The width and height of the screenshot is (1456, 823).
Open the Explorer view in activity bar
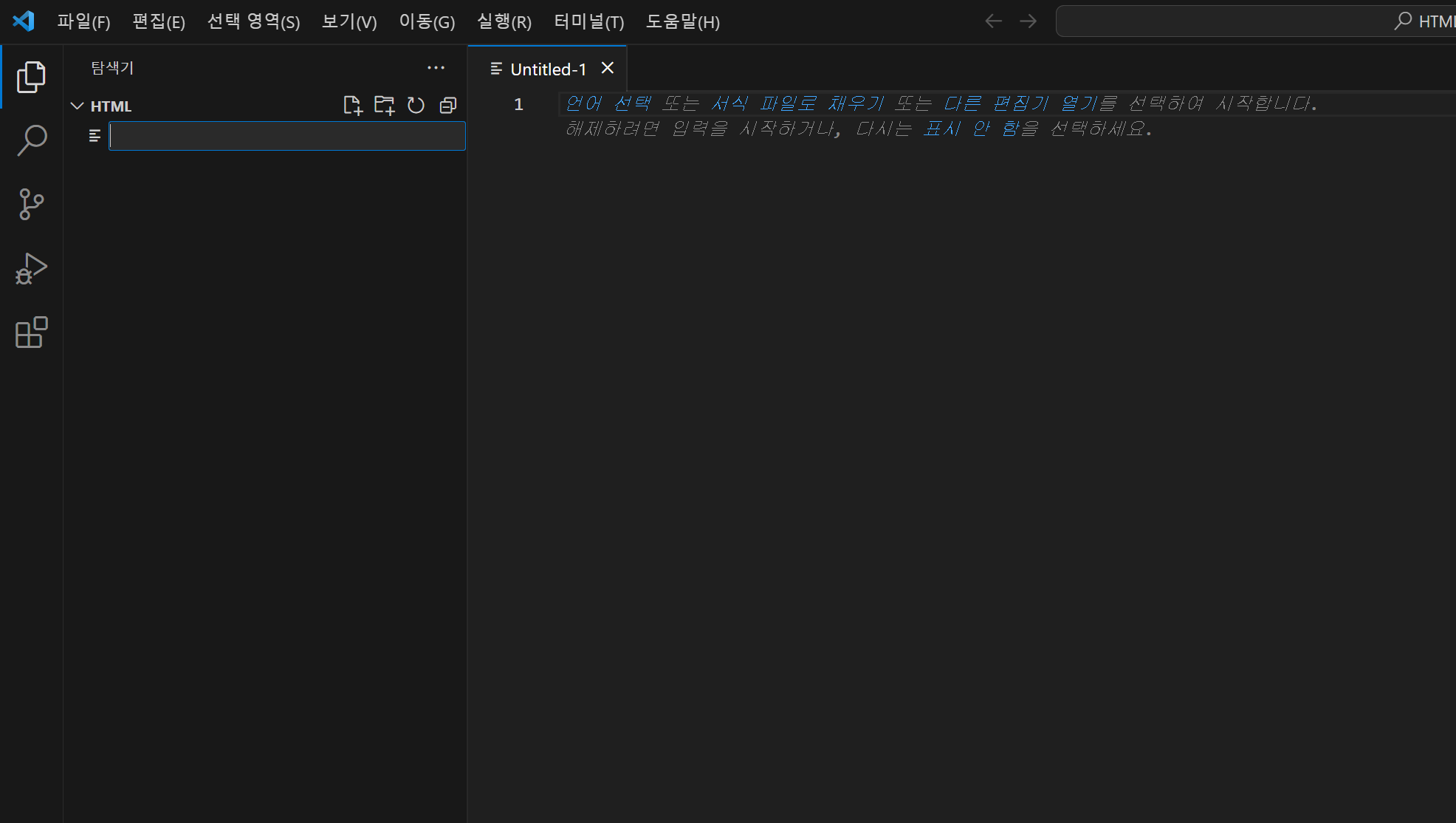pyautogui.click(x=31, y=77)
